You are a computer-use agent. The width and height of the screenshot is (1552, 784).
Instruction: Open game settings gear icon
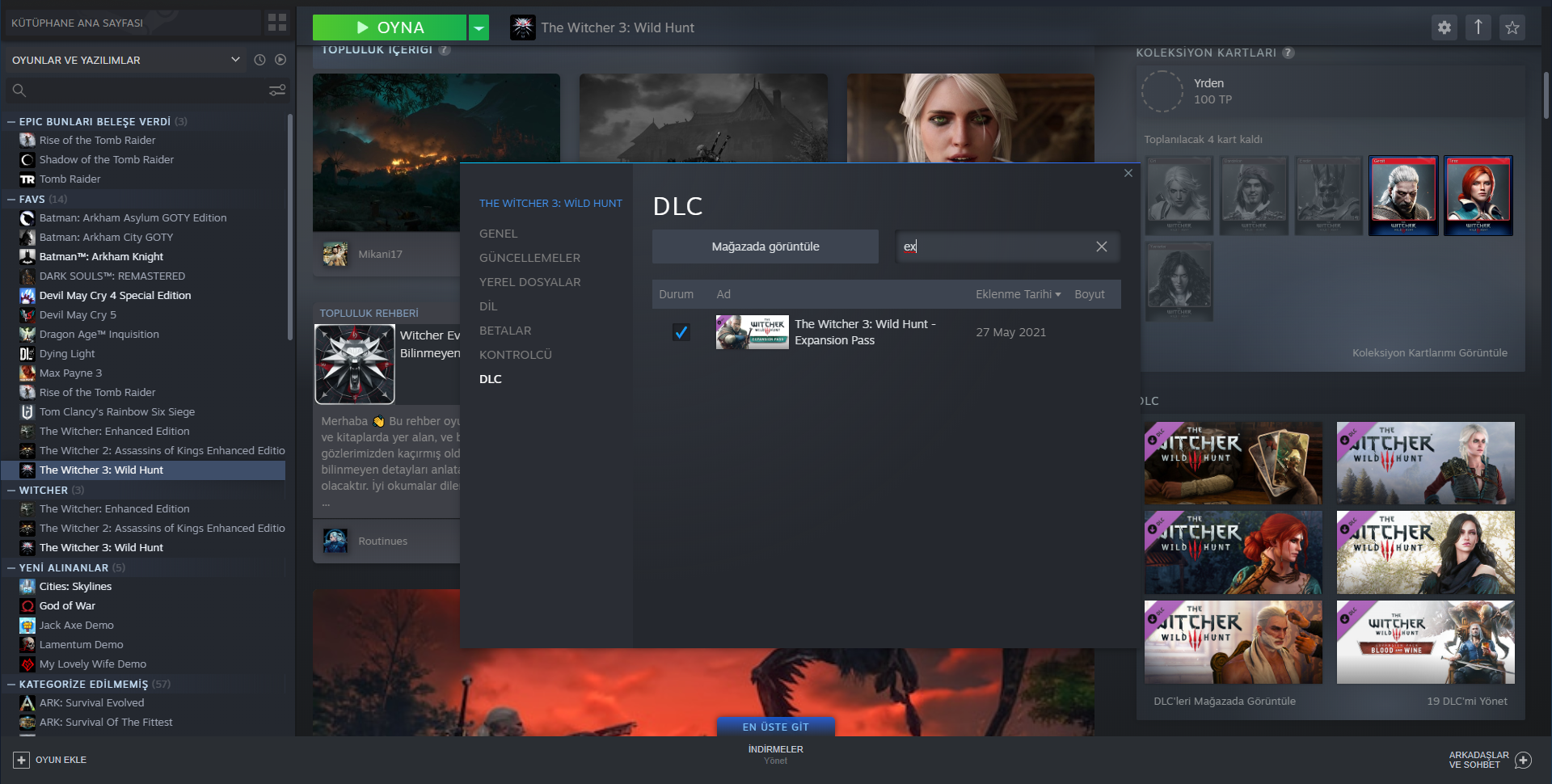tap(1444, 27)
